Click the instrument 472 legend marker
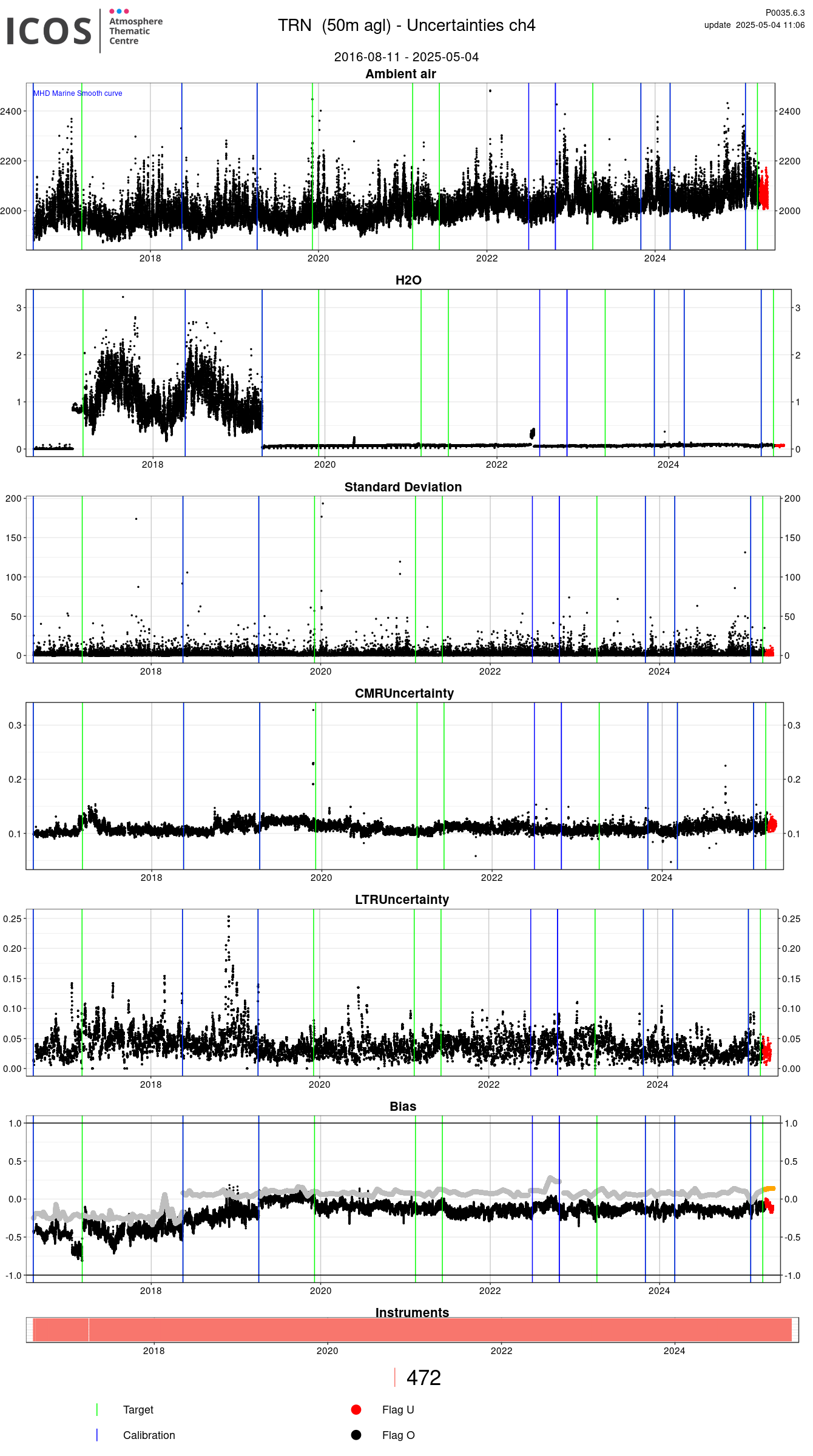The image size is (813, 1456). tap(395, 1377)
